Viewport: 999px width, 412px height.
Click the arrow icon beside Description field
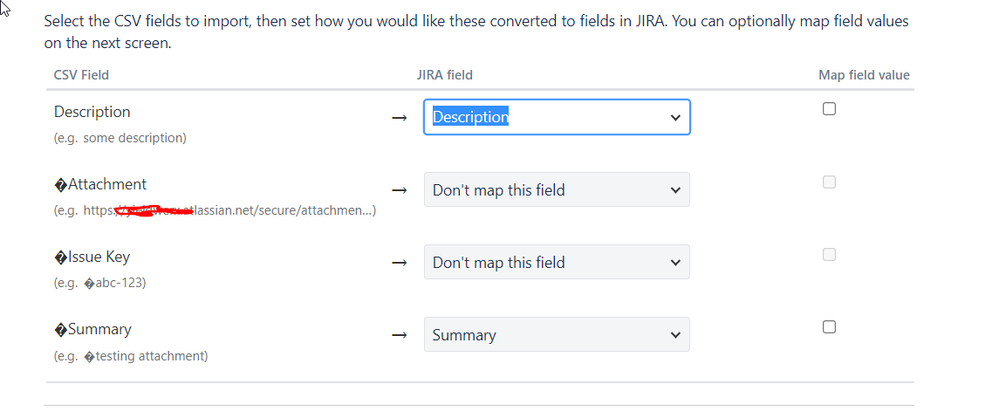tap(399, 117)
